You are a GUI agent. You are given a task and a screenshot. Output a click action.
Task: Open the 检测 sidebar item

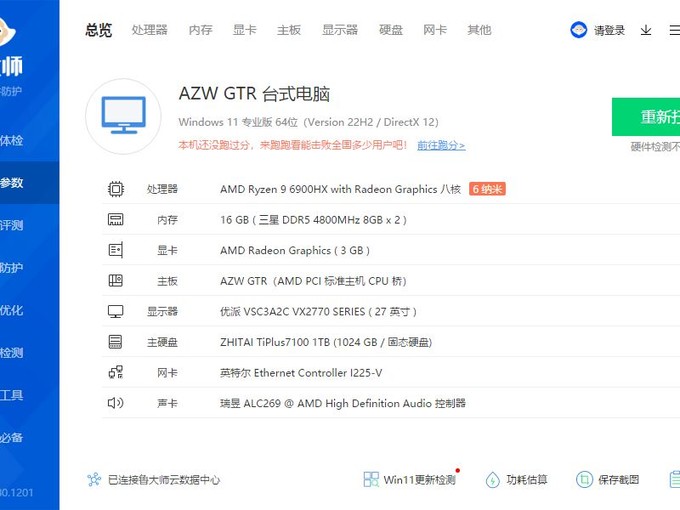pyautogui.click(x=29, y=353)
